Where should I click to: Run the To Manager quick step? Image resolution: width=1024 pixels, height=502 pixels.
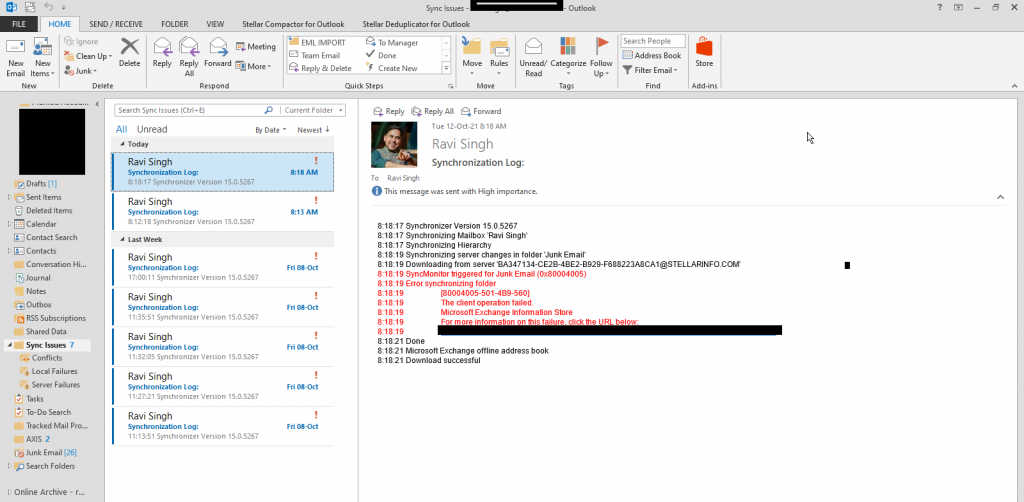coord(392,42)
